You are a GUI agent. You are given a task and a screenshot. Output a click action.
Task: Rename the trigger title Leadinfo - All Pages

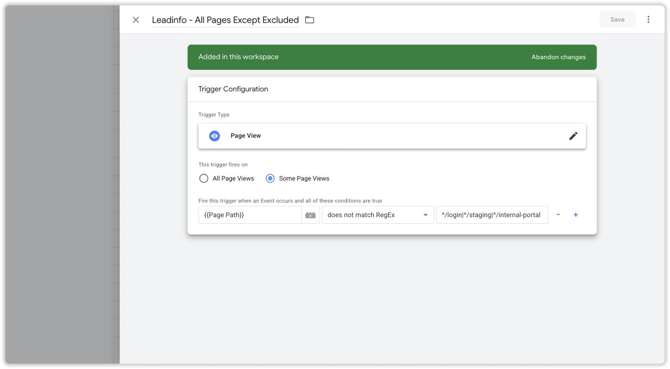(x=225, y=20)
